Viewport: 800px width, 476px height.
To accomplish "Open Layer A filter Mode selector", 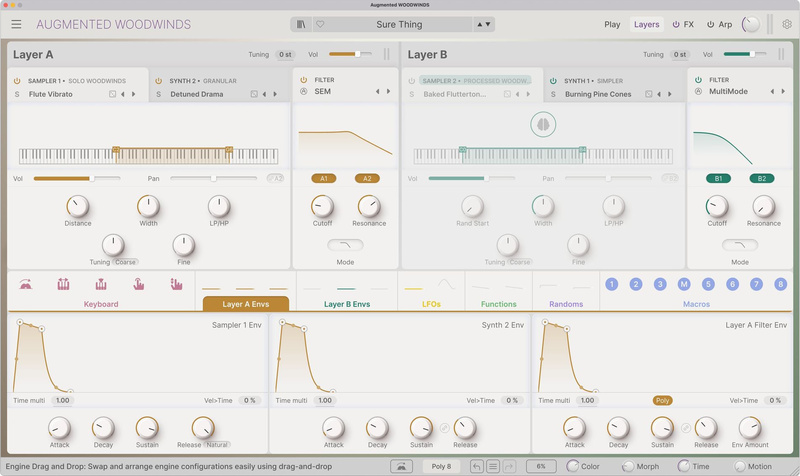I will point(345,245).
